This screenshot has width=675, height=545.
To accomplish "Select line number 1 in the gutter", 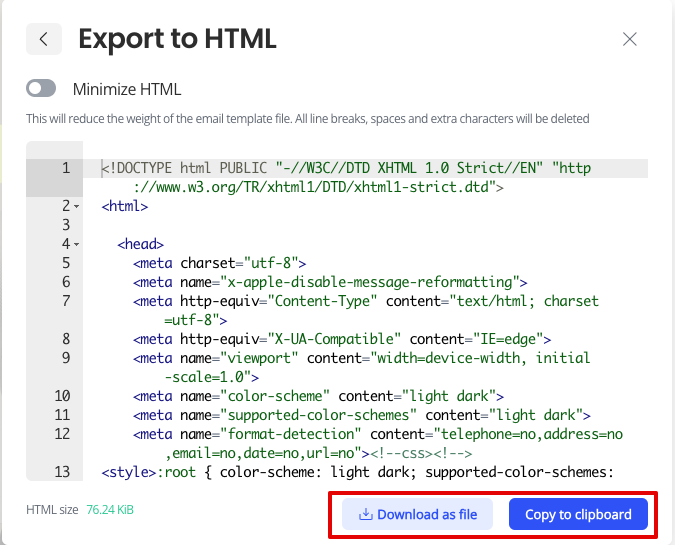I will coord(66,168).
